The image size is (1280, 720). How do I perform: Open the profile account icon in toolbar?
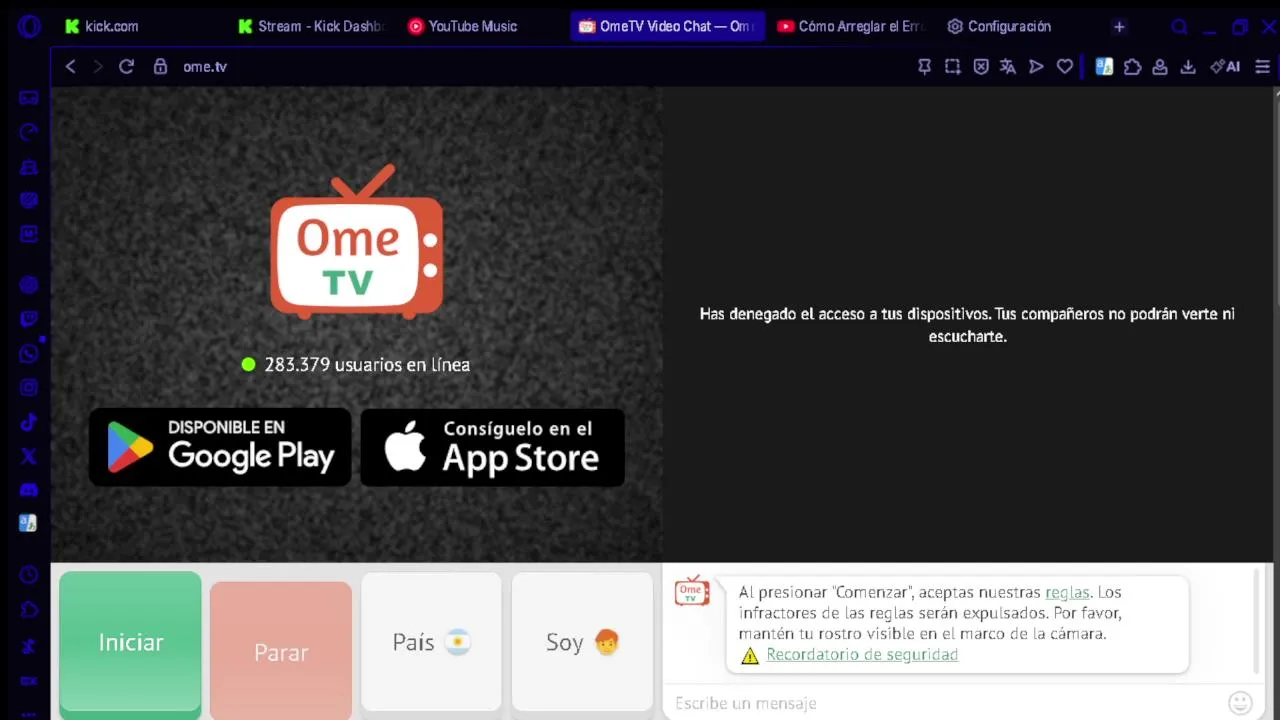tap(1160, 66)
